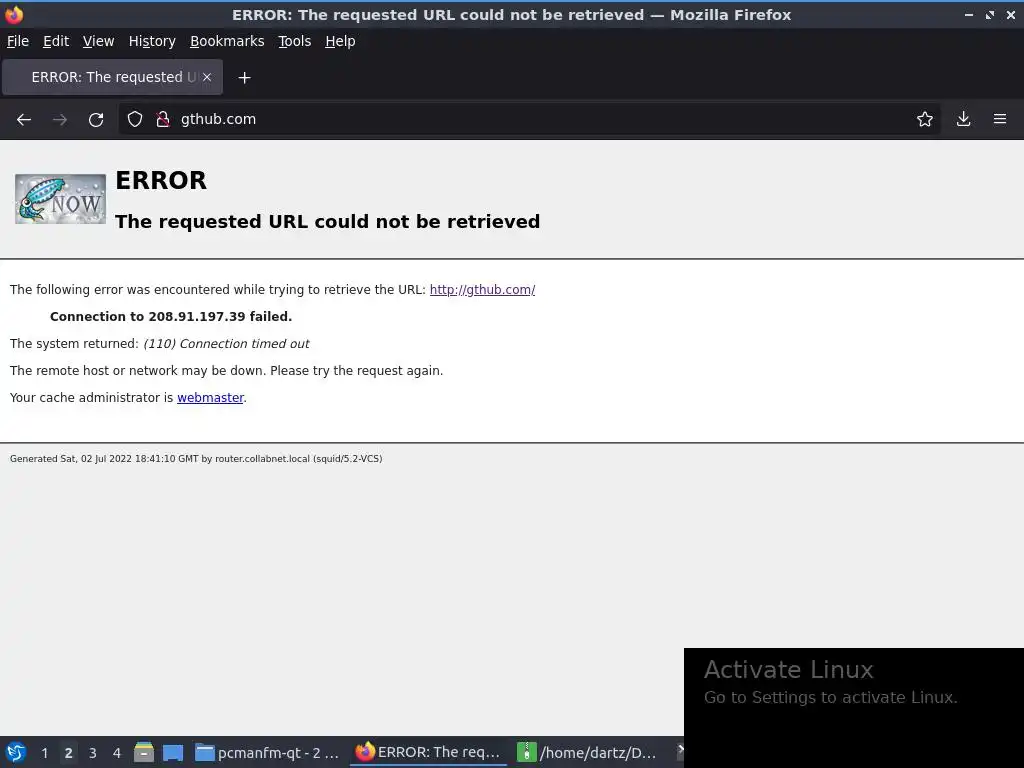Click the 'Generated Sat, 02 Jul 2022' footer text

pos(196,459)
